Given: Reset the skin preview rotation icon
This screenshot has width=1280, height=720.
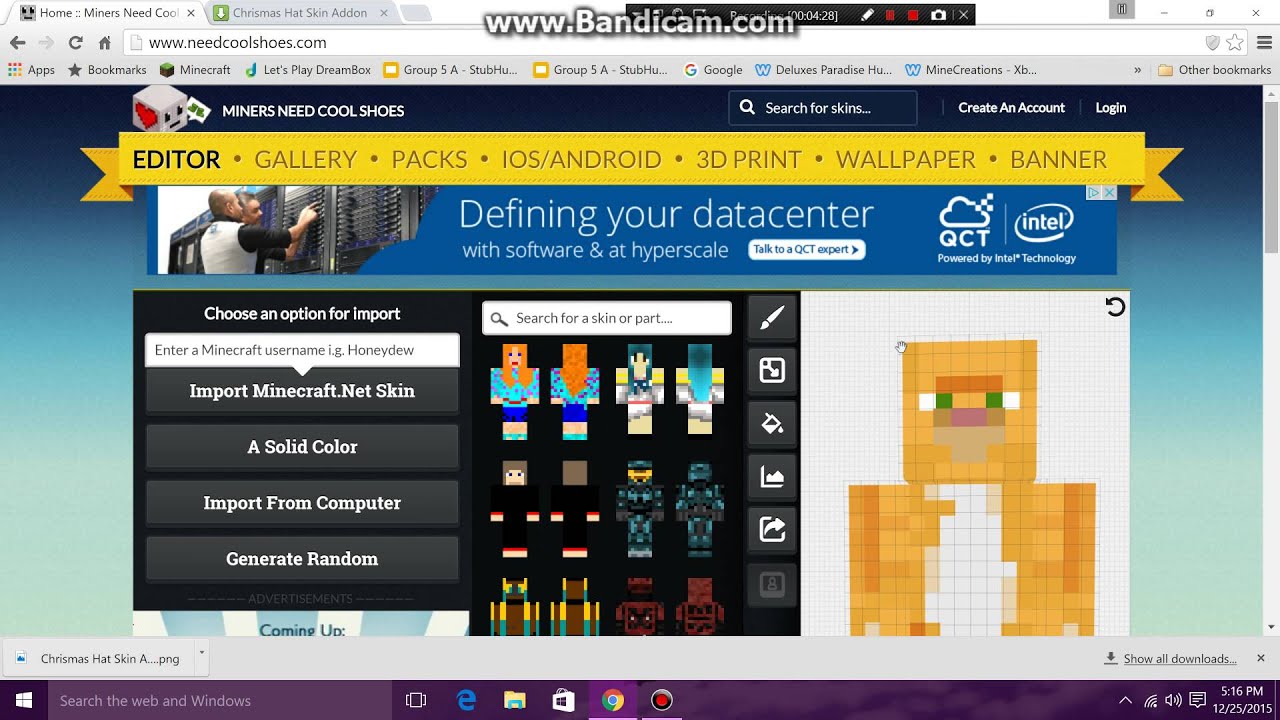Looking at the screenshot, I should click(1115, 307).
